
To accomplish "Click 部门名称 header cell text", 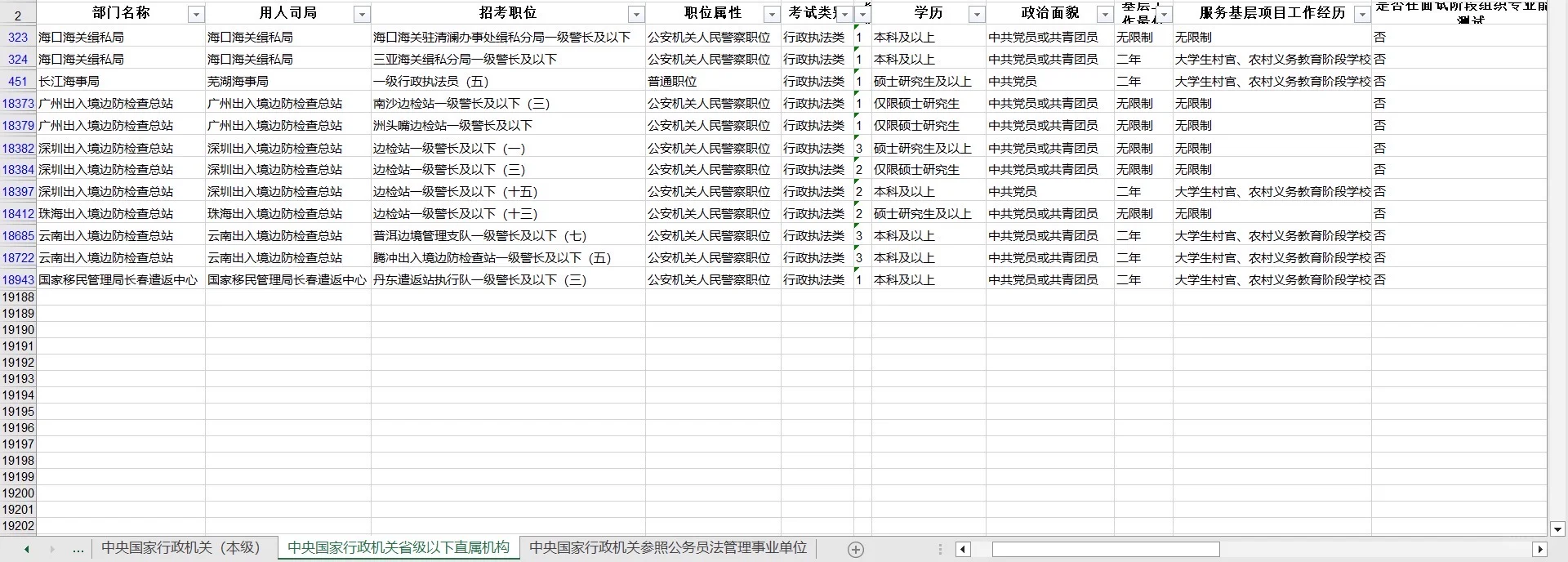I will (x=121, y=13).
